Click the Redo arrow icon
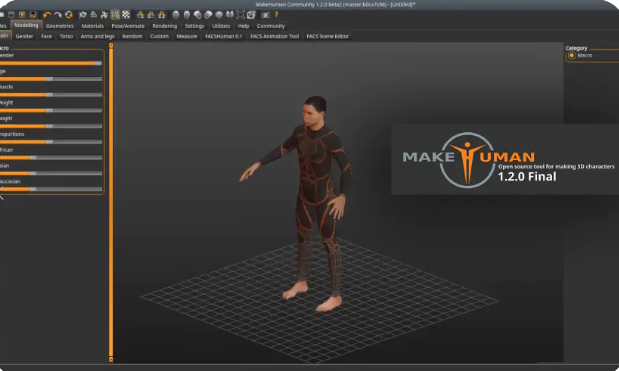This screenshot has height=371, width=619. coord(58,15)
